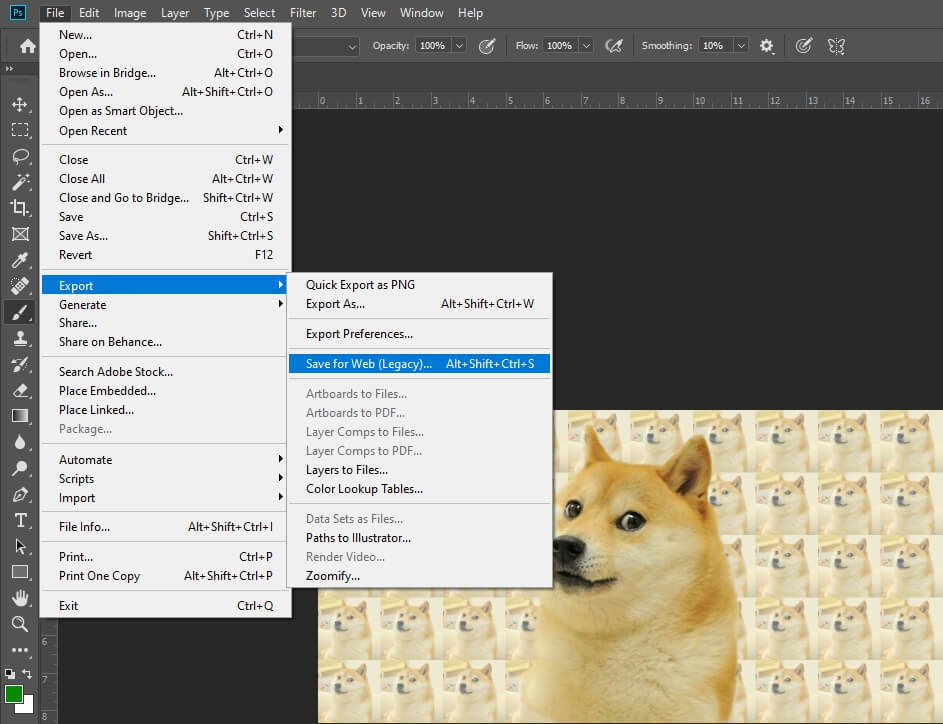Select the Rectangle shape tool
This screenshot has height=724, width=943.
point(20,572)
